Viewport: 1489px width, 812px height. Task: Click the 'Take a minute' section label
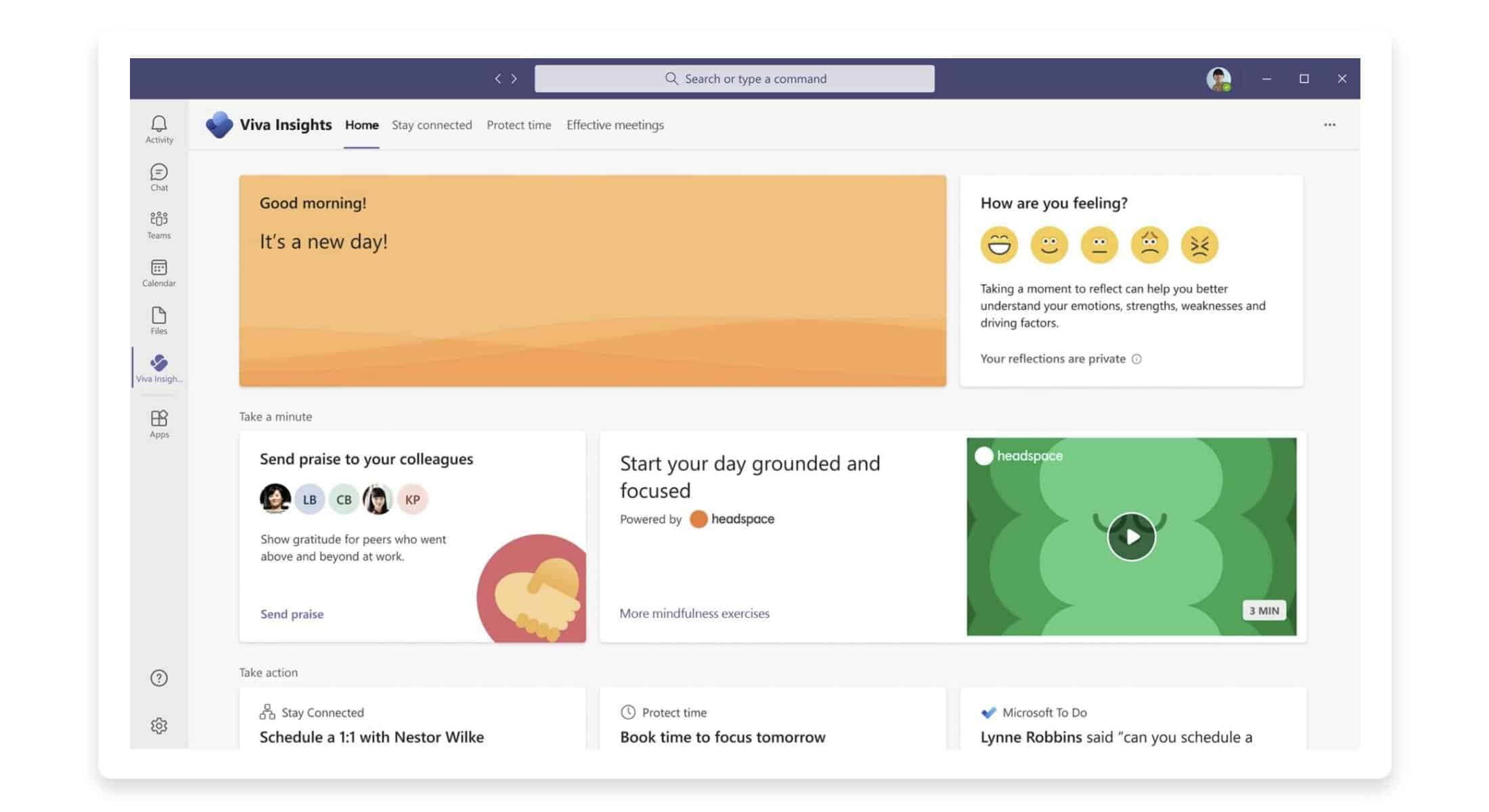(x=275, y=417)
